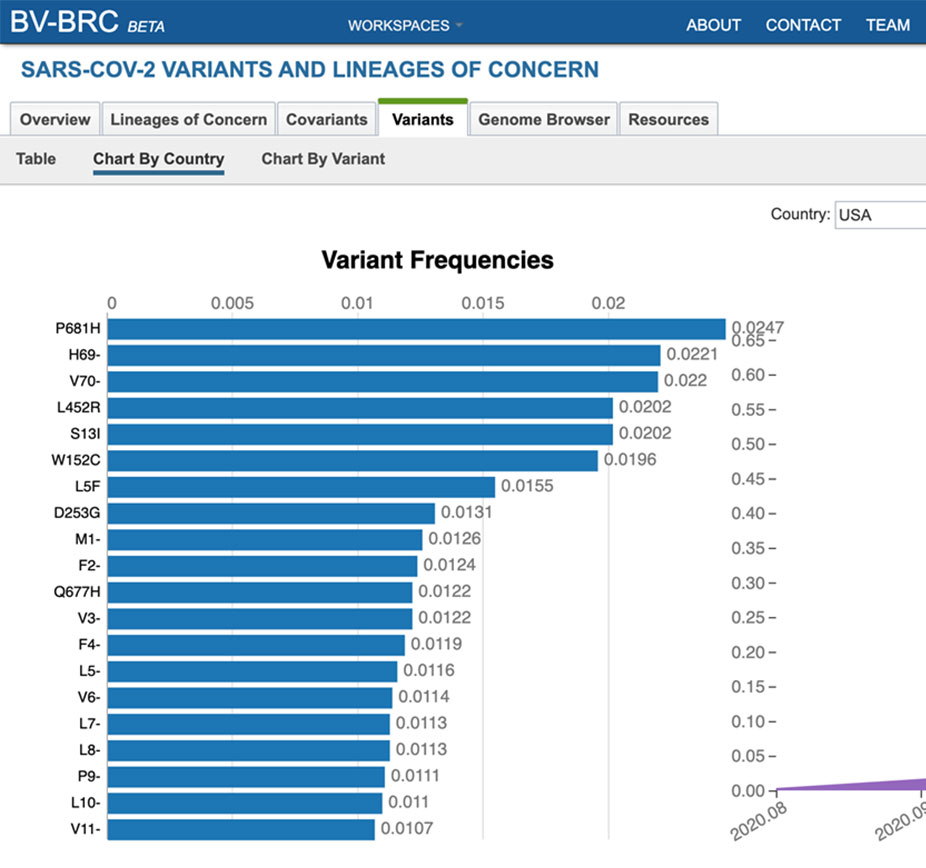Viewport: 926px width, 868px height.
Task: Select the Chart By Country view
Action: coord(158,159)
